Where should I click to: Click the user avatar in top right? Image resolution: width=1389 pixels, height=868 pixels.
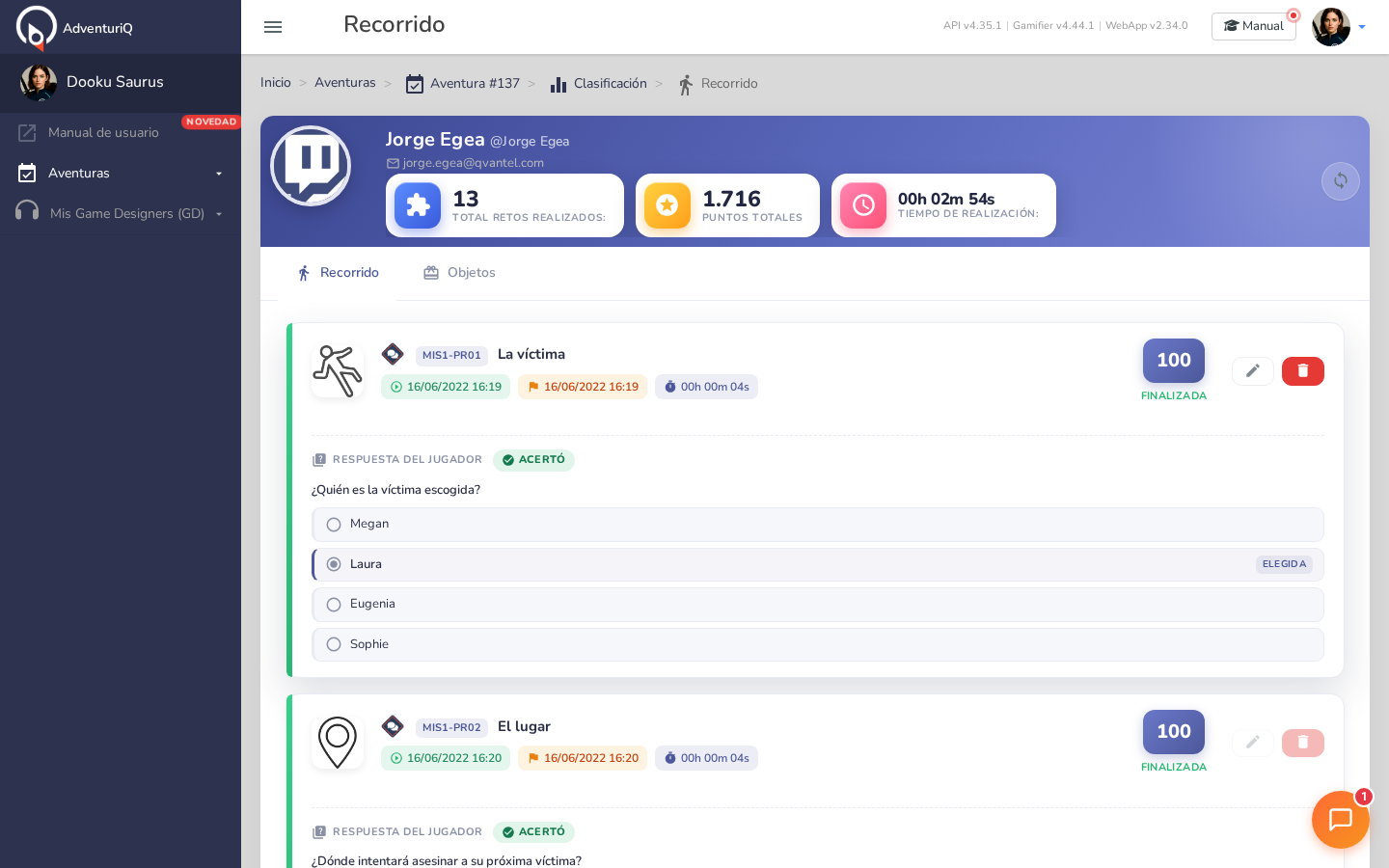[1331, 27]
